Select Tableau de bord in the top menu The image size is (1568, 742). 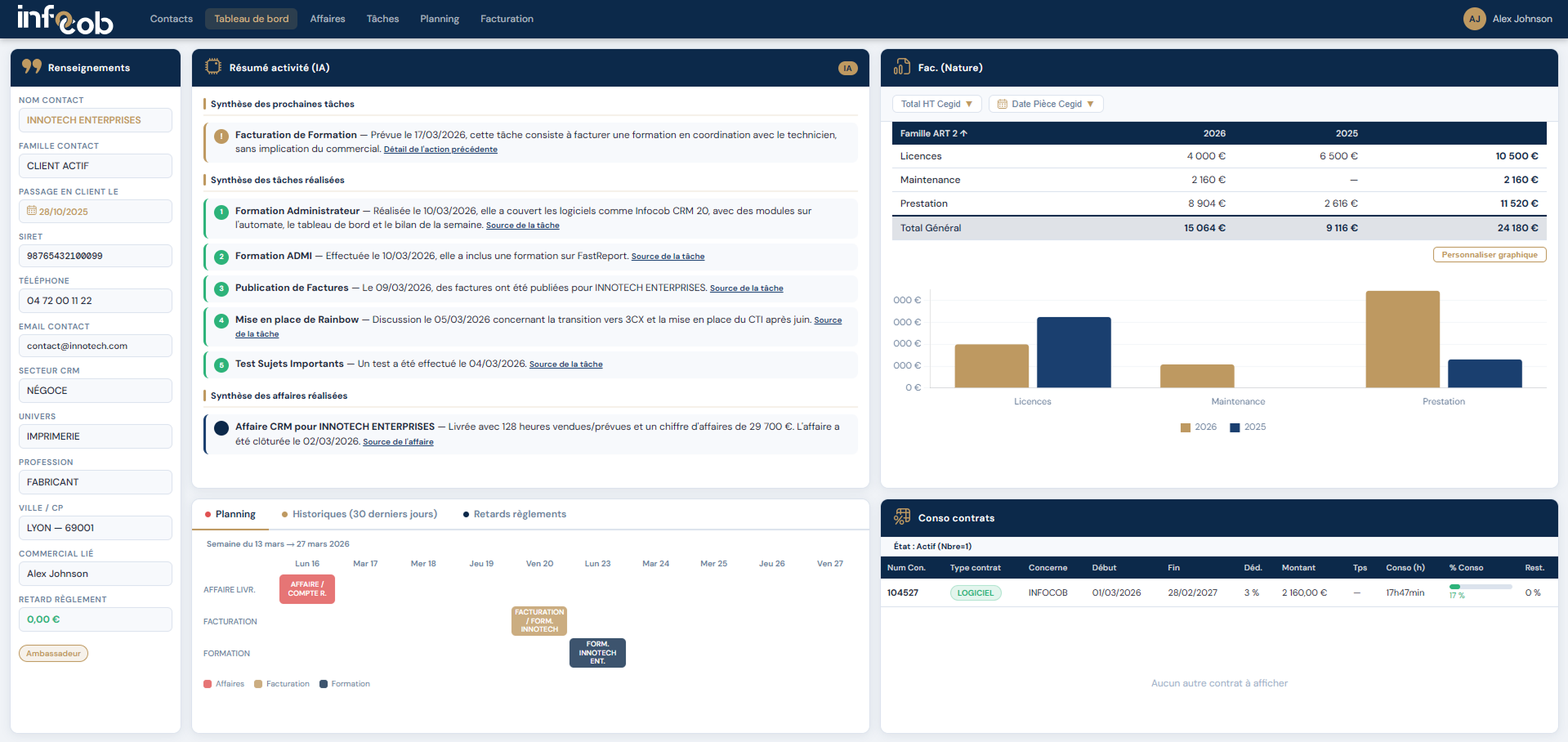[252, 19]
